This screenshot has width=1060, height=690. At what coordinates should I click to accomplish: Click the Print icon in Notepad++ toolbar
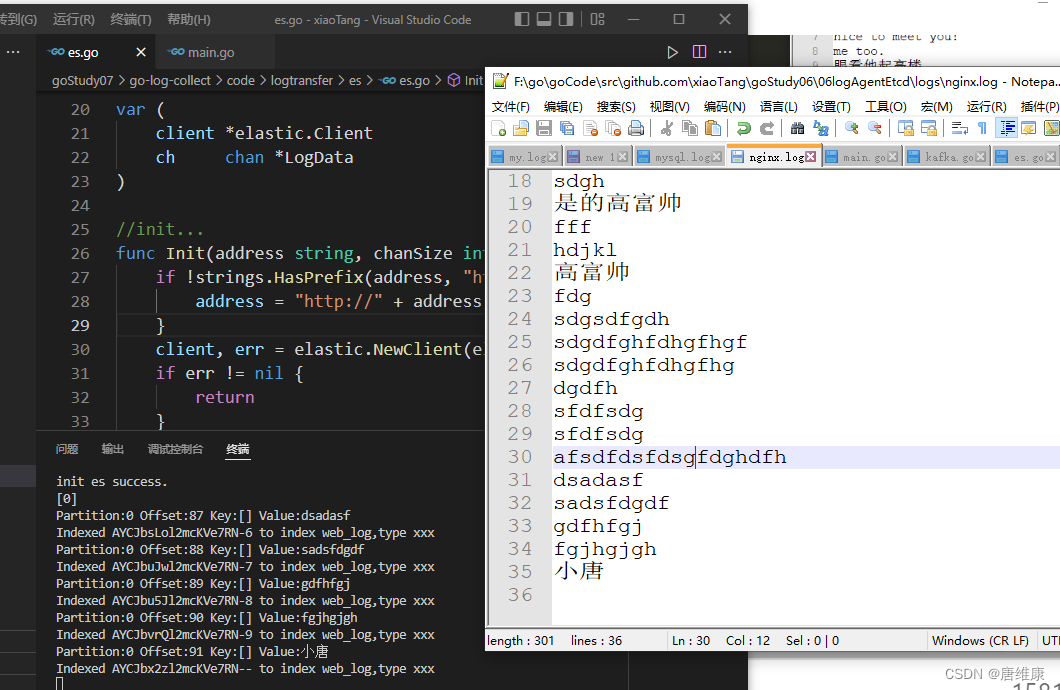(637, 128)
